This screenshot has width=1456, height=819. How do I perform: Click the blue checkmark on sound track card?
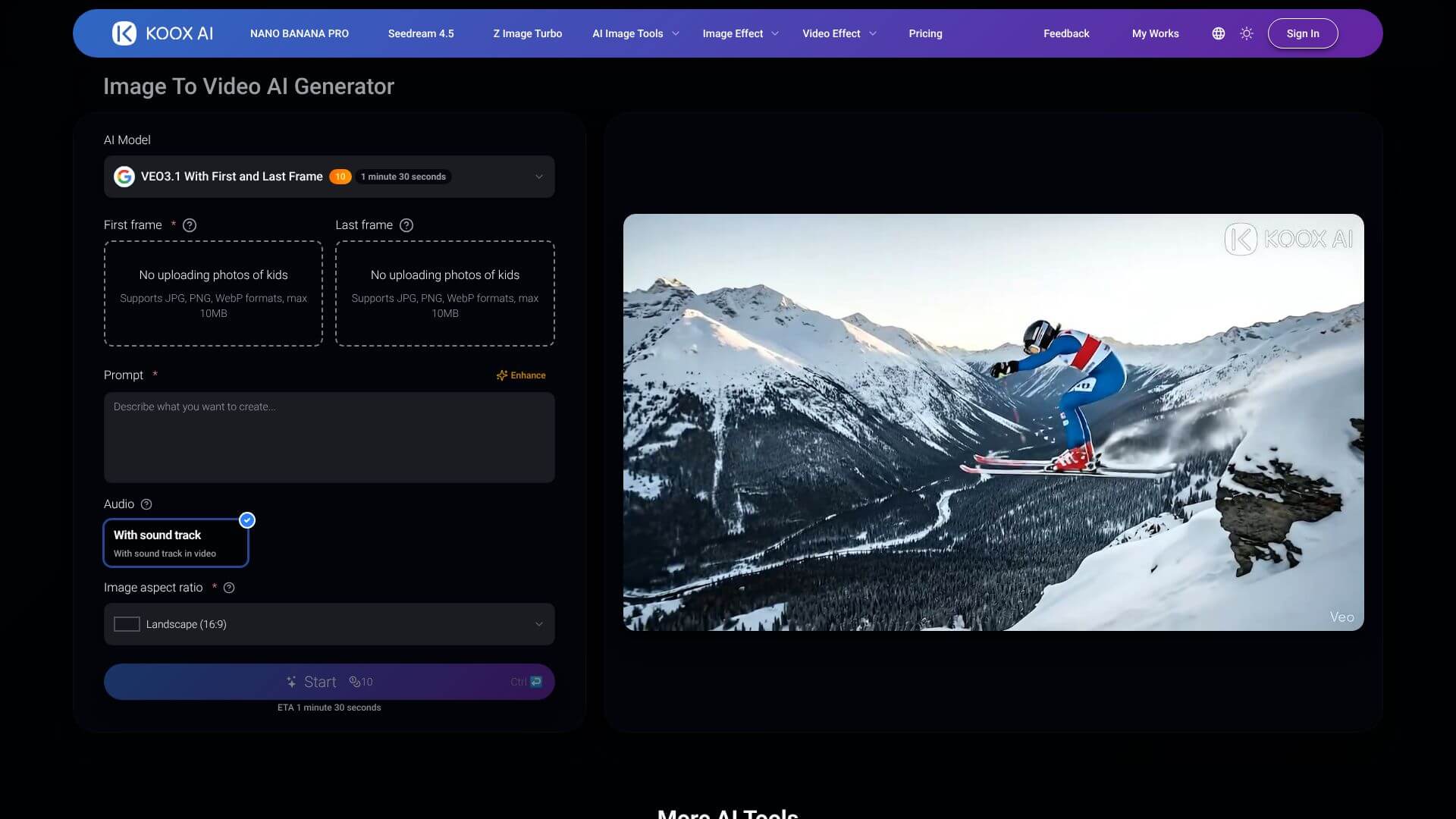(246, 520)
